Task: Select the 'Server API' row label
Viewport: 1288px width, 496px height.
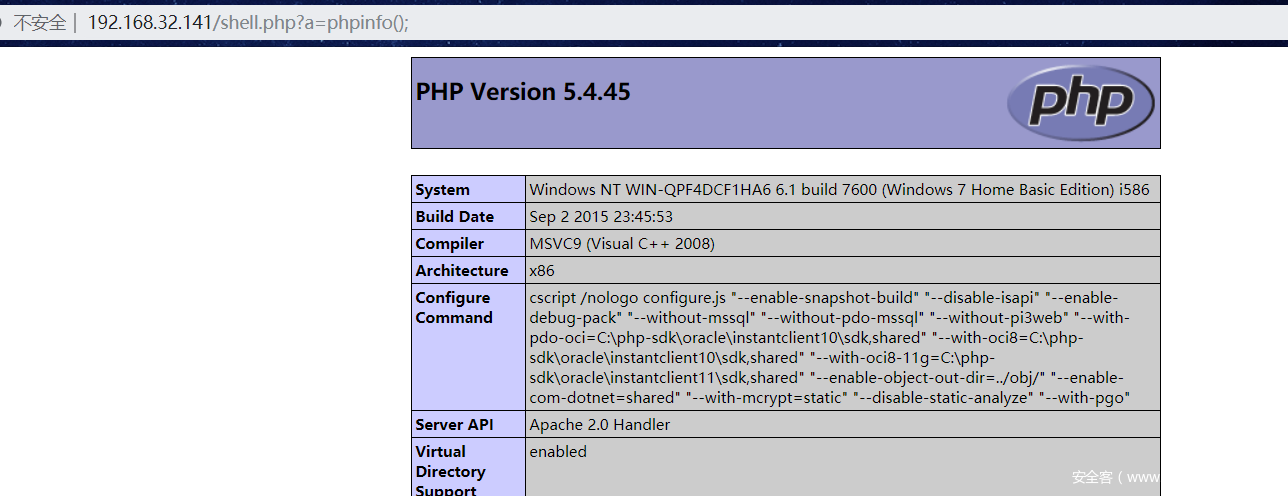Action: tap(455, 425)
